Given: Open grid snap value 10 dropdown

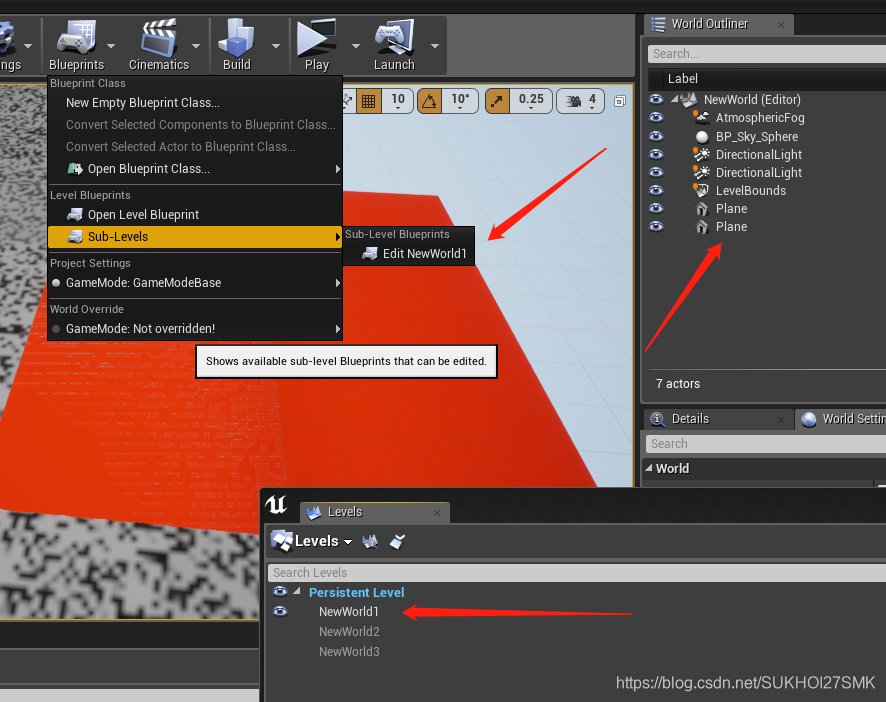Looking at the screenshot, I should click(398, 101).
